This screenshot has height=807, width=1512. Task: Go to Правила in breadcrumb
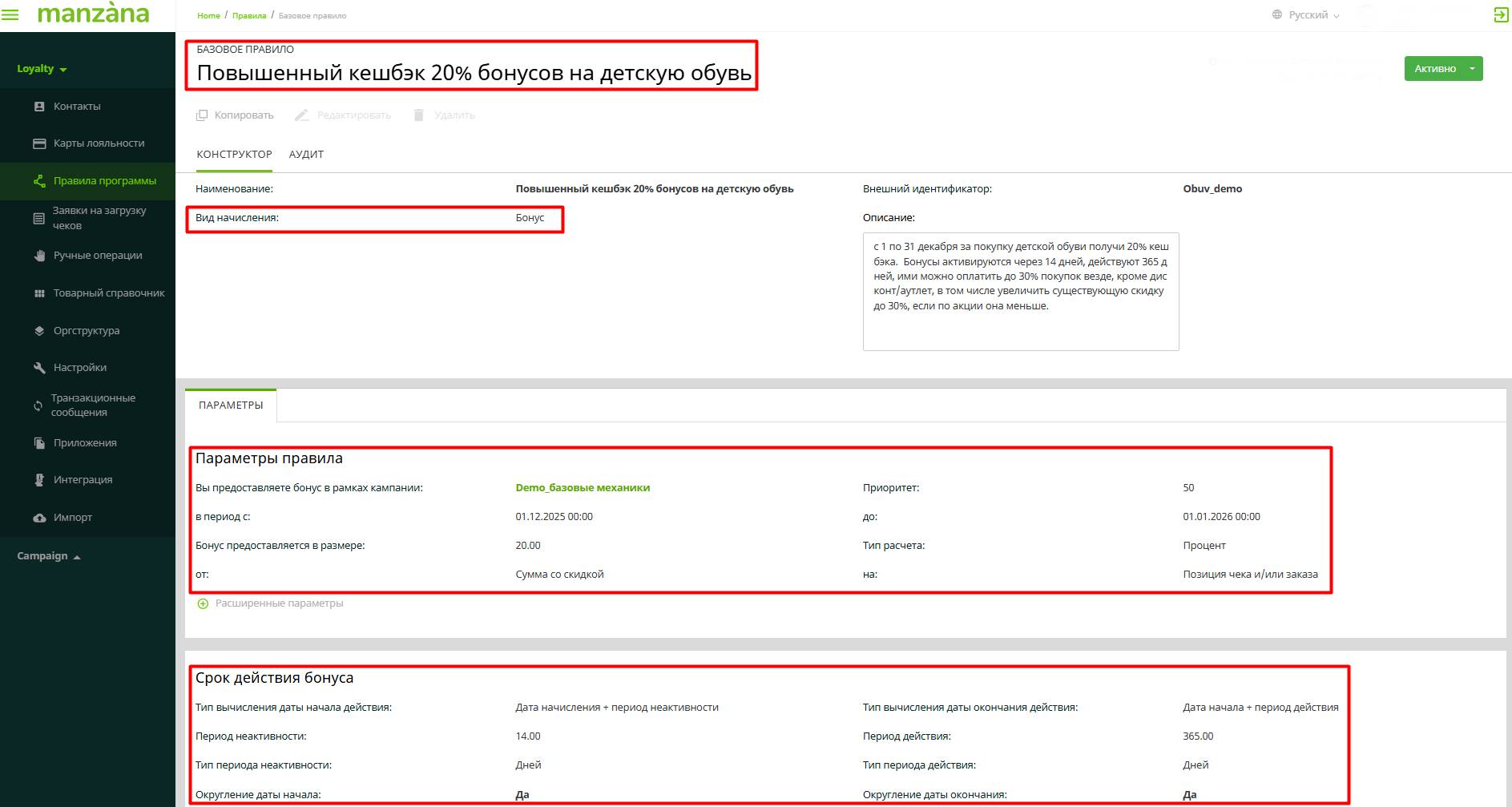(249, 16)
